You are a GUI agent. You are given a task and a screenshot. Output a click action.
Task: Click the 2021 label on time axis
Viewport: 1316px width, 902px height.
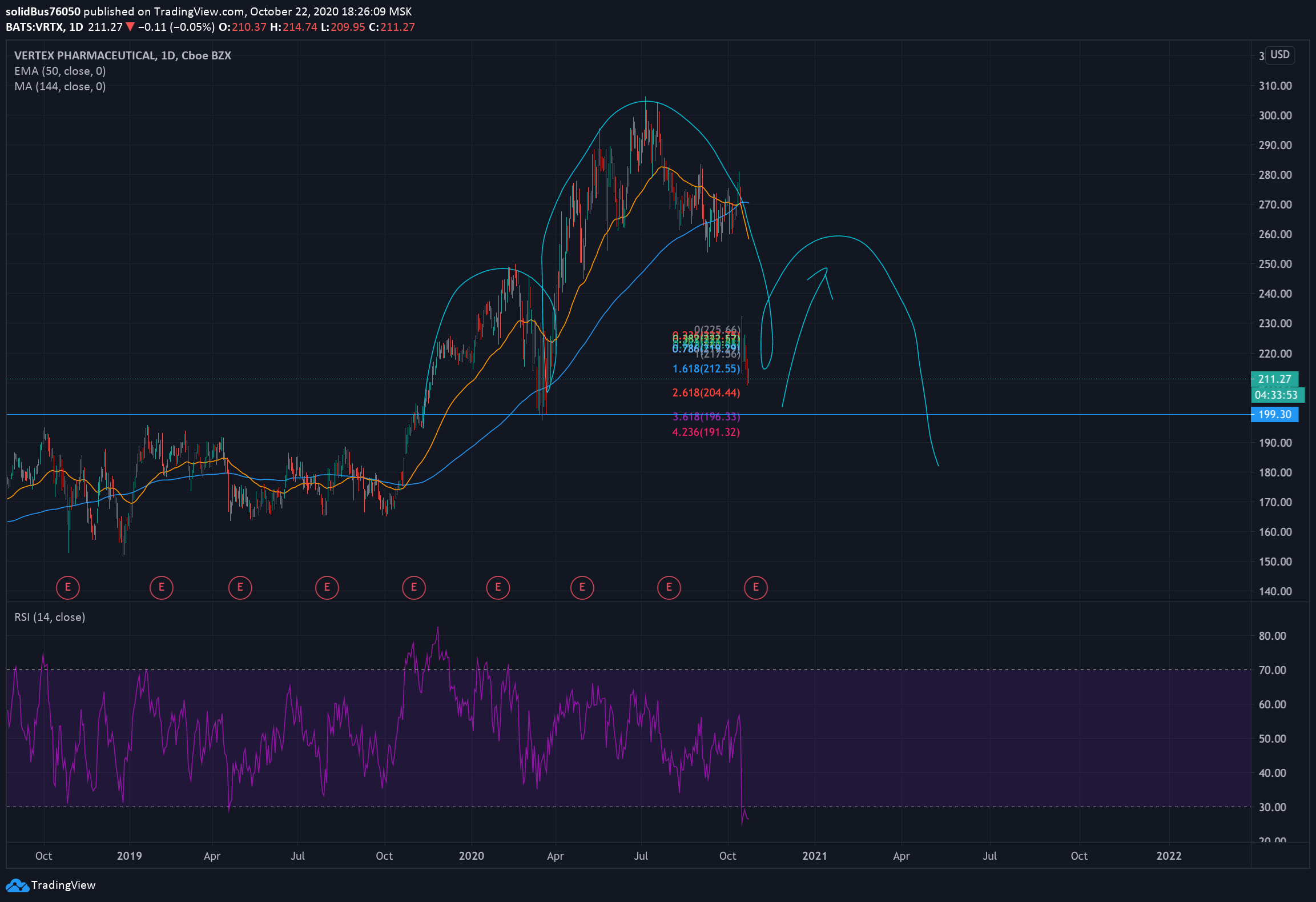pyautogui.click(x=815, y=856)
